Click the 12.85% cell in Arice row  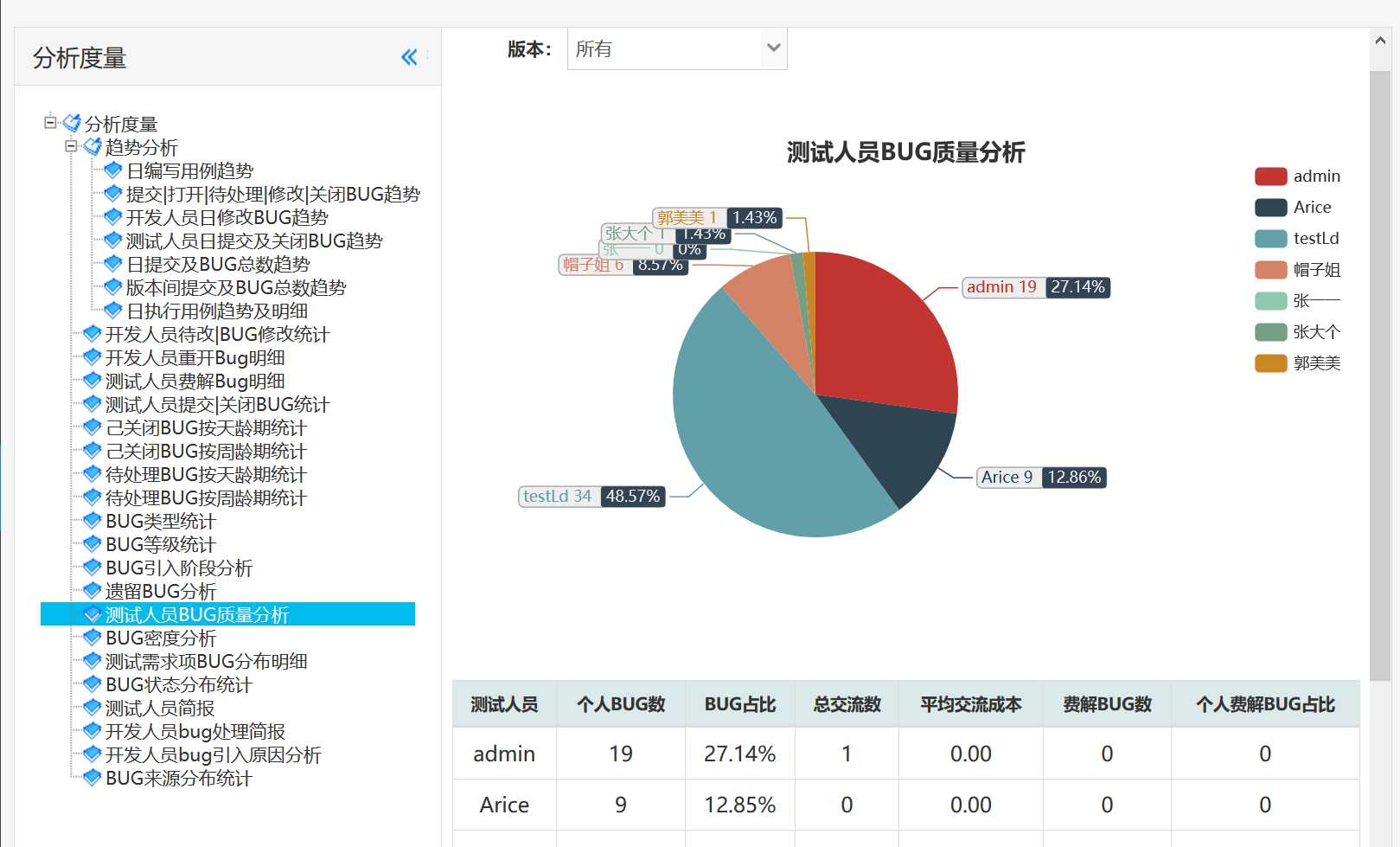[x=740, y=805]
